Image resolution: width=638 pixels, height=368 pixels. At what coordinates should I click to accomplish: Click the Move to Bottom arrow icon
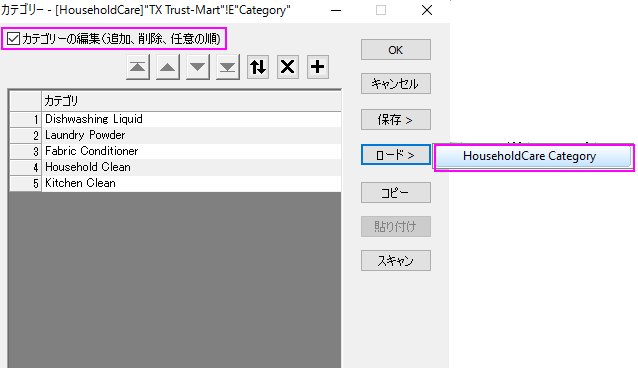(x=227, y=67)
